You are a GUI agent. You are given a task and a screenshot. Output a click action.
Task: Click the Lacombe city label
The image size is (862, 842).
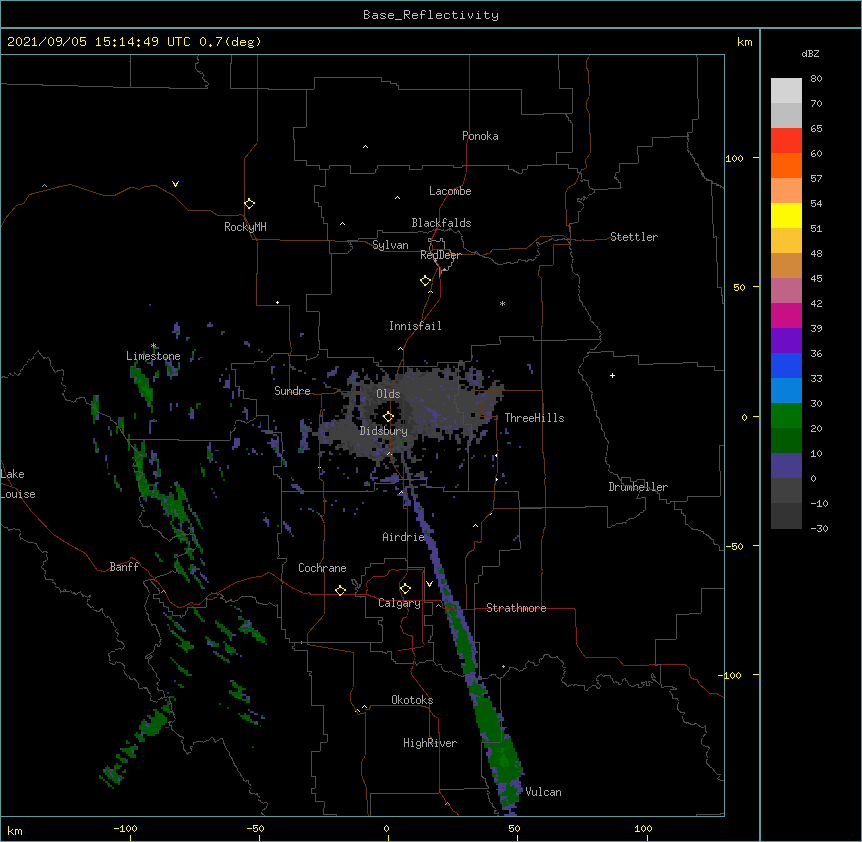450,191
